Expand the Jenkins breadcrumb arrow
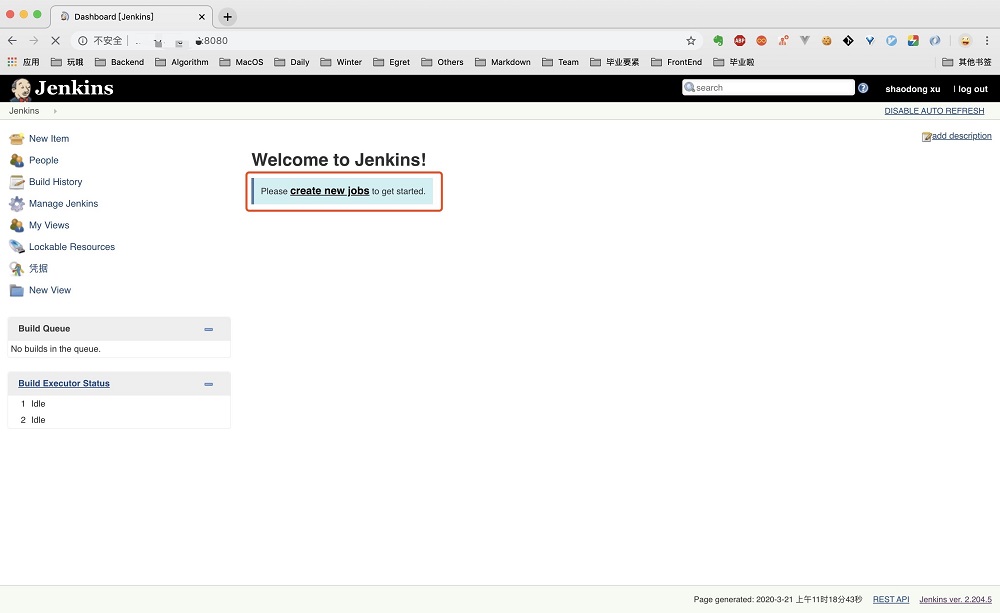 [x=55, y=111]
